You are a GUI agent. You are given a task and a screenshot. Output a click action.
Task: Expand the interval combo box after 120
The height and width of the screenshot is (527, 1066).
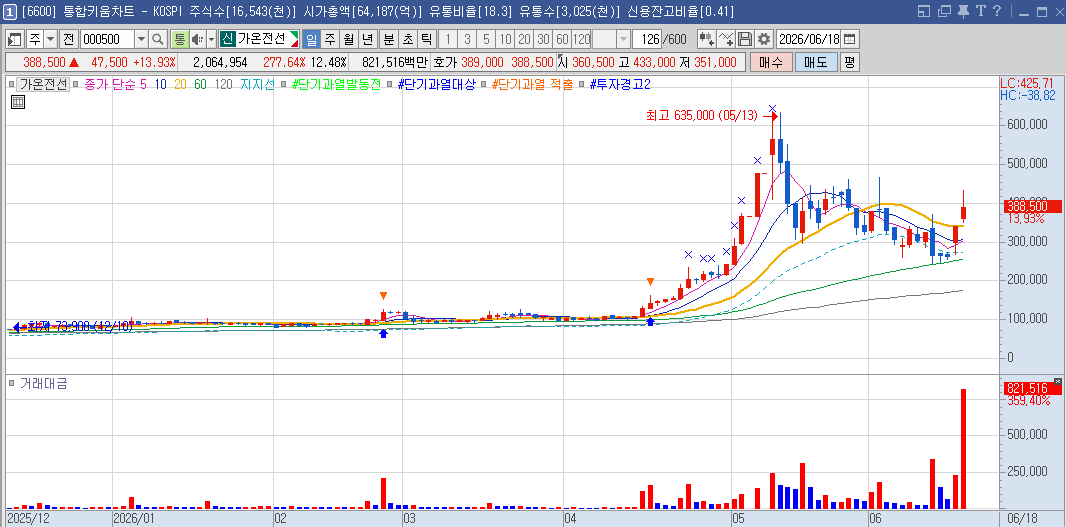623,39
